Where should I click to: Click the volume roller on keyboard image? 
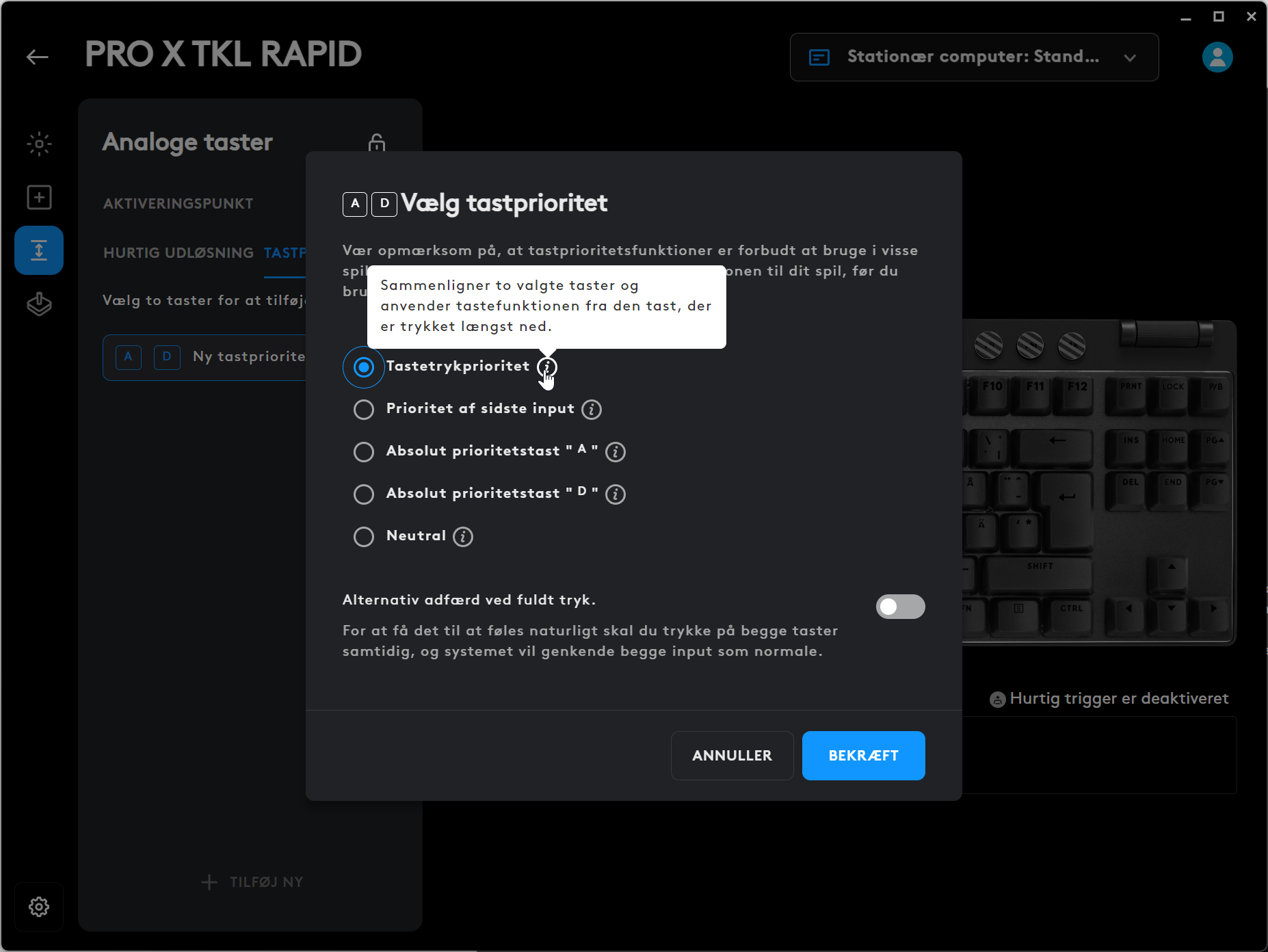click(x=1166, y=334)
